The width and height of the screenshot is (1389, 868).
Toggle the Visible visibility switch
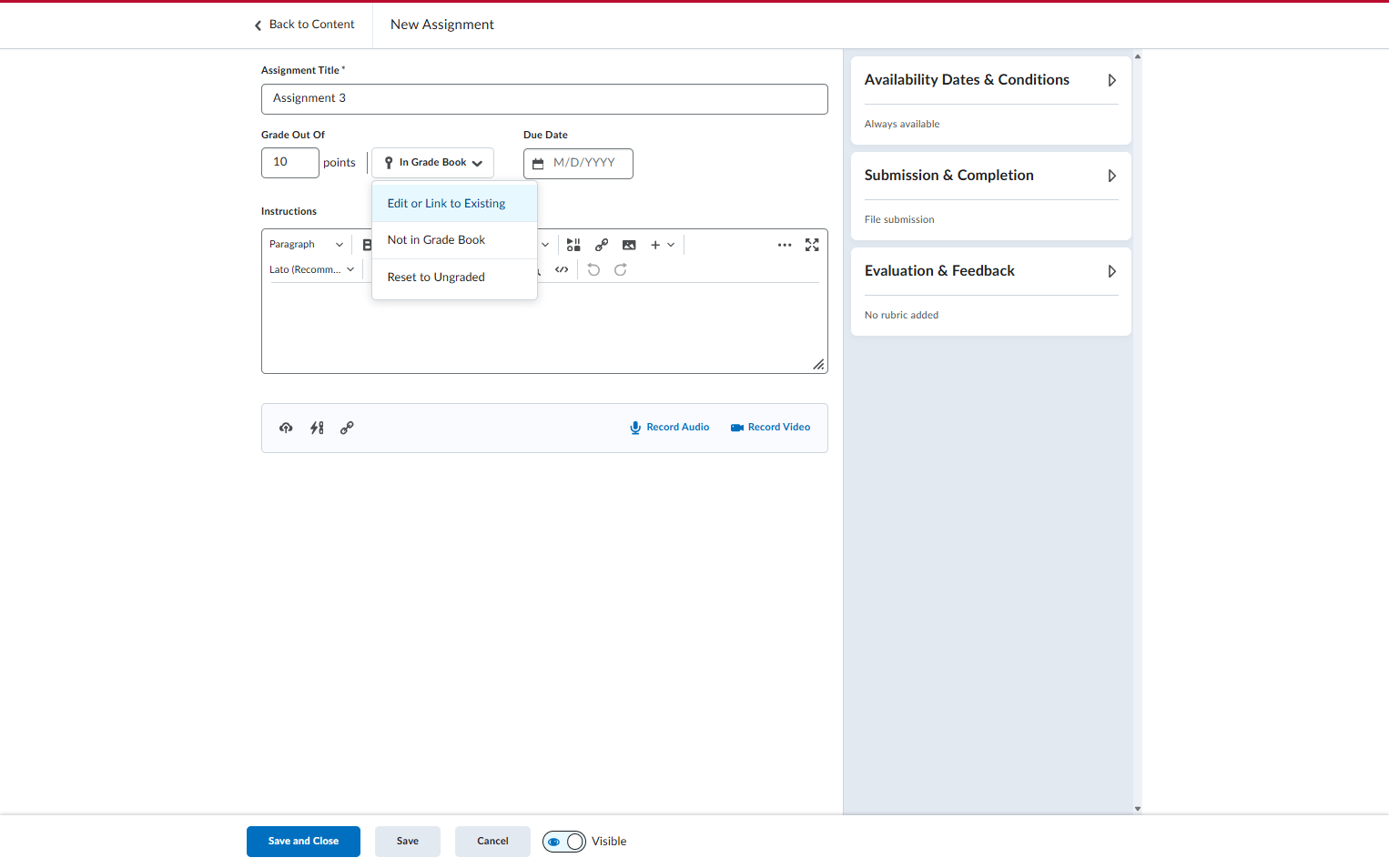tap(564, 842)
